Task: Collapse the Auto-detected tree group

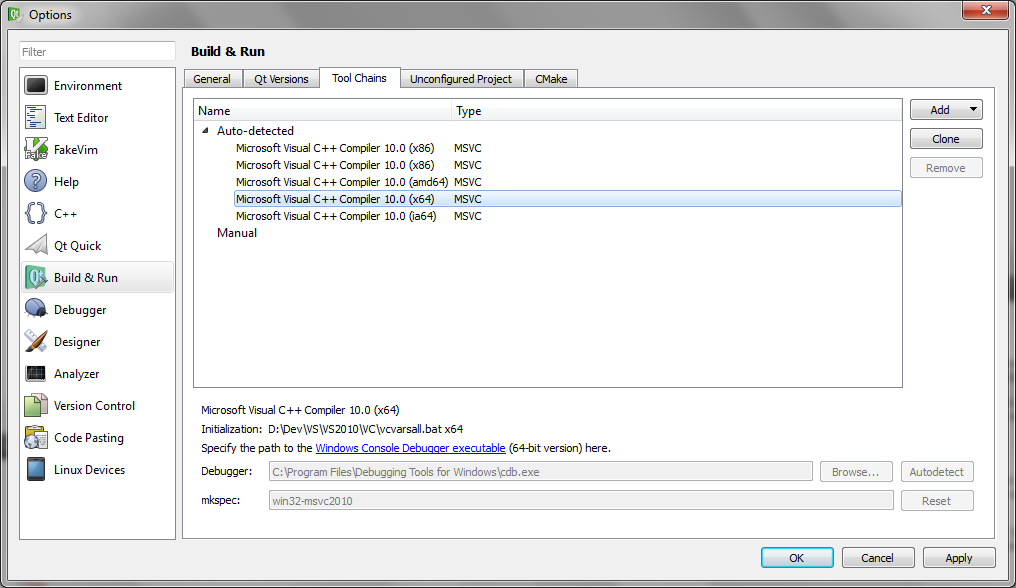Action: coord(206,131)
